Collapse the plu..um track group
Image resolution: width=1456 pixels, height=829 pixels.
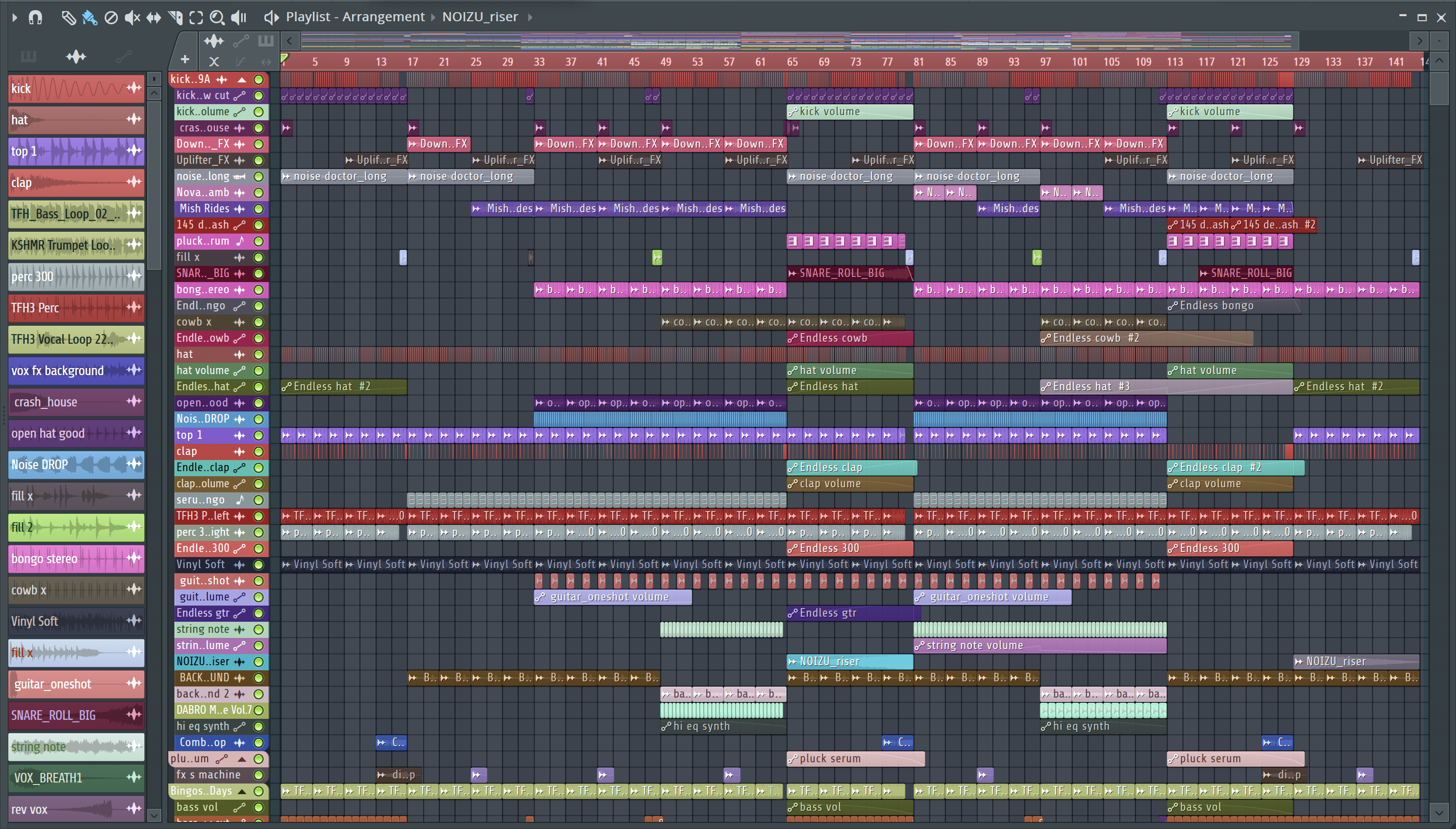click(242, 759)
